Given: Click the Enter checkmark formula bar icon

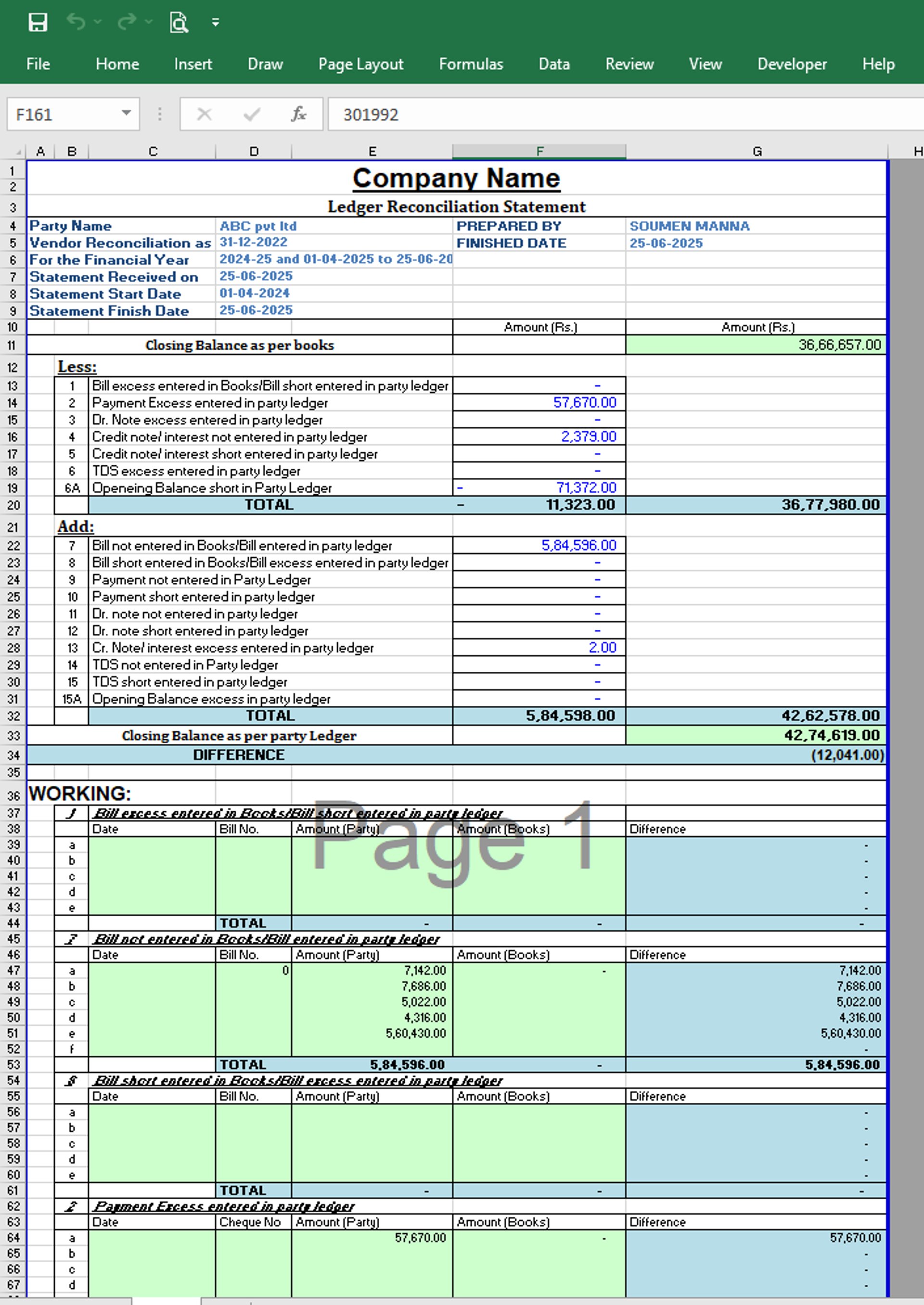Looking at the screenshot, I should (252, 115).
